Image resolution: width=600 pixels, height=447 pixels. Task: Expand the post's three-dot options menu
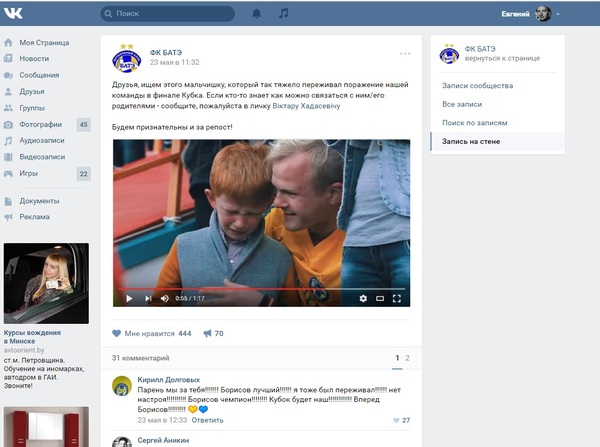(x=404, y=53)
